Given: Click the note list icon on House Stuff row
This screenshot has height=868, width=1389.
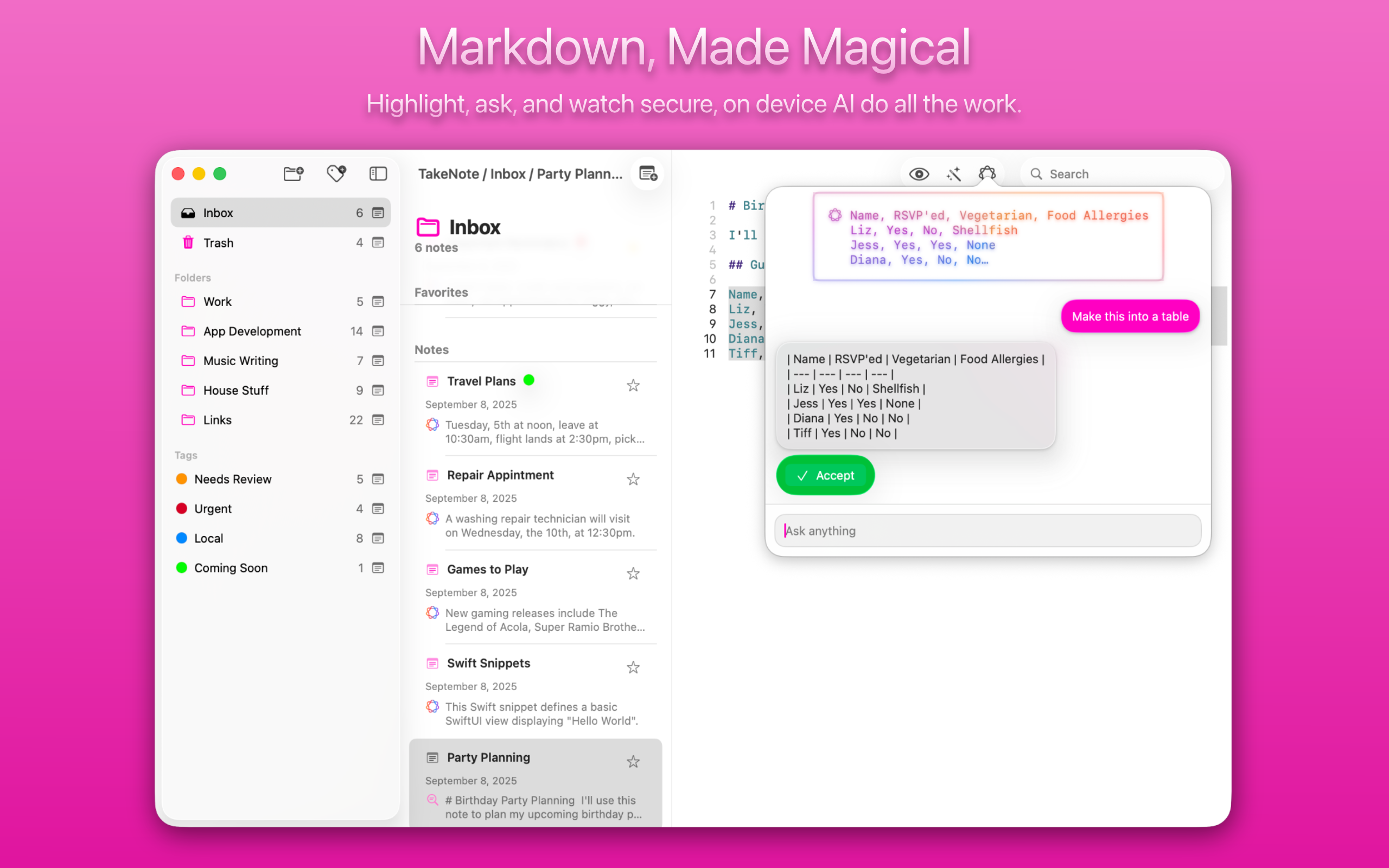Looking at the screenshot, I should [378, 391].
